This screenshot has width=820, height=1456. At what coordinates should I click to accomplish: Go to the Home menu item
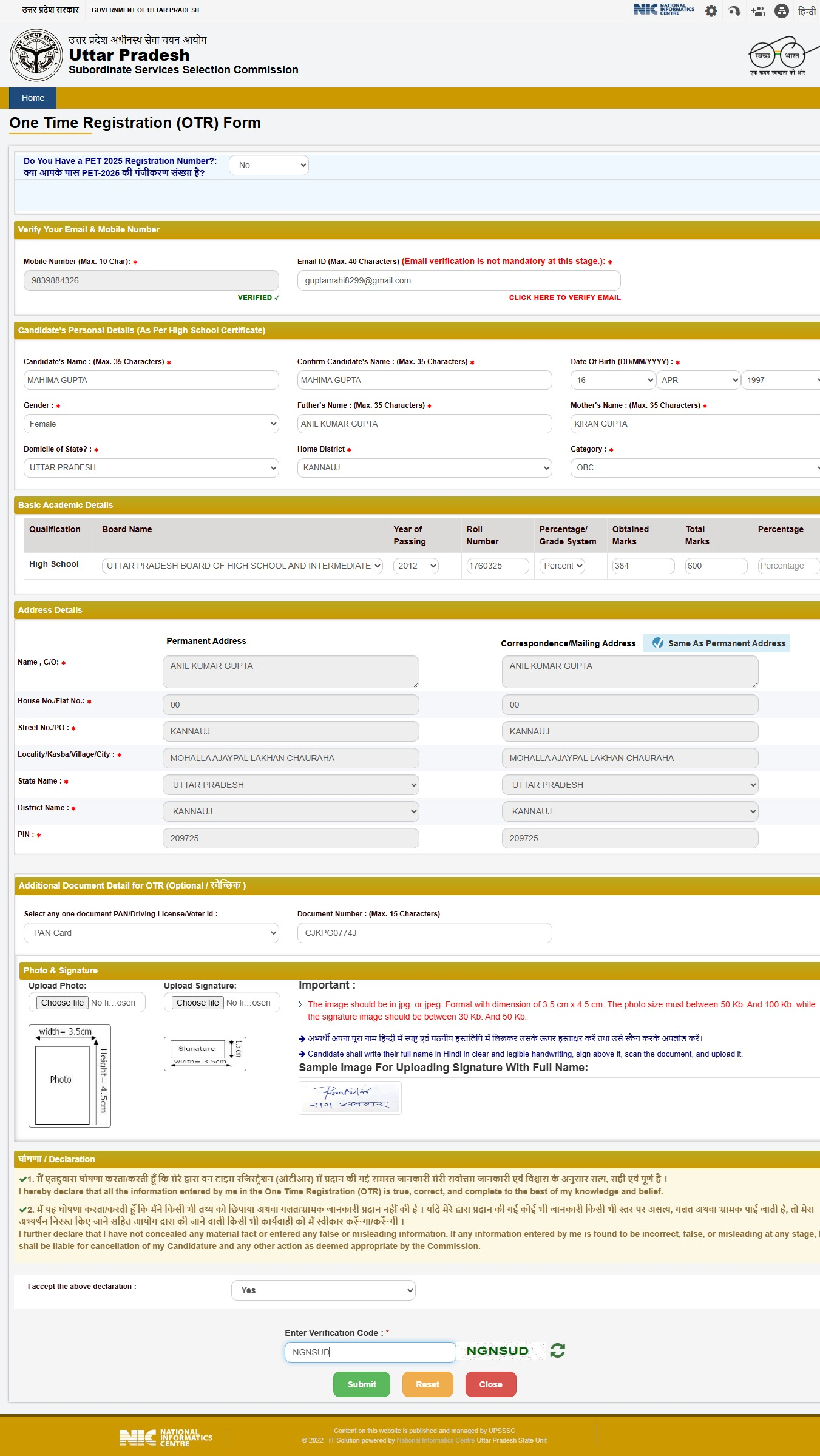coord(33,98)
